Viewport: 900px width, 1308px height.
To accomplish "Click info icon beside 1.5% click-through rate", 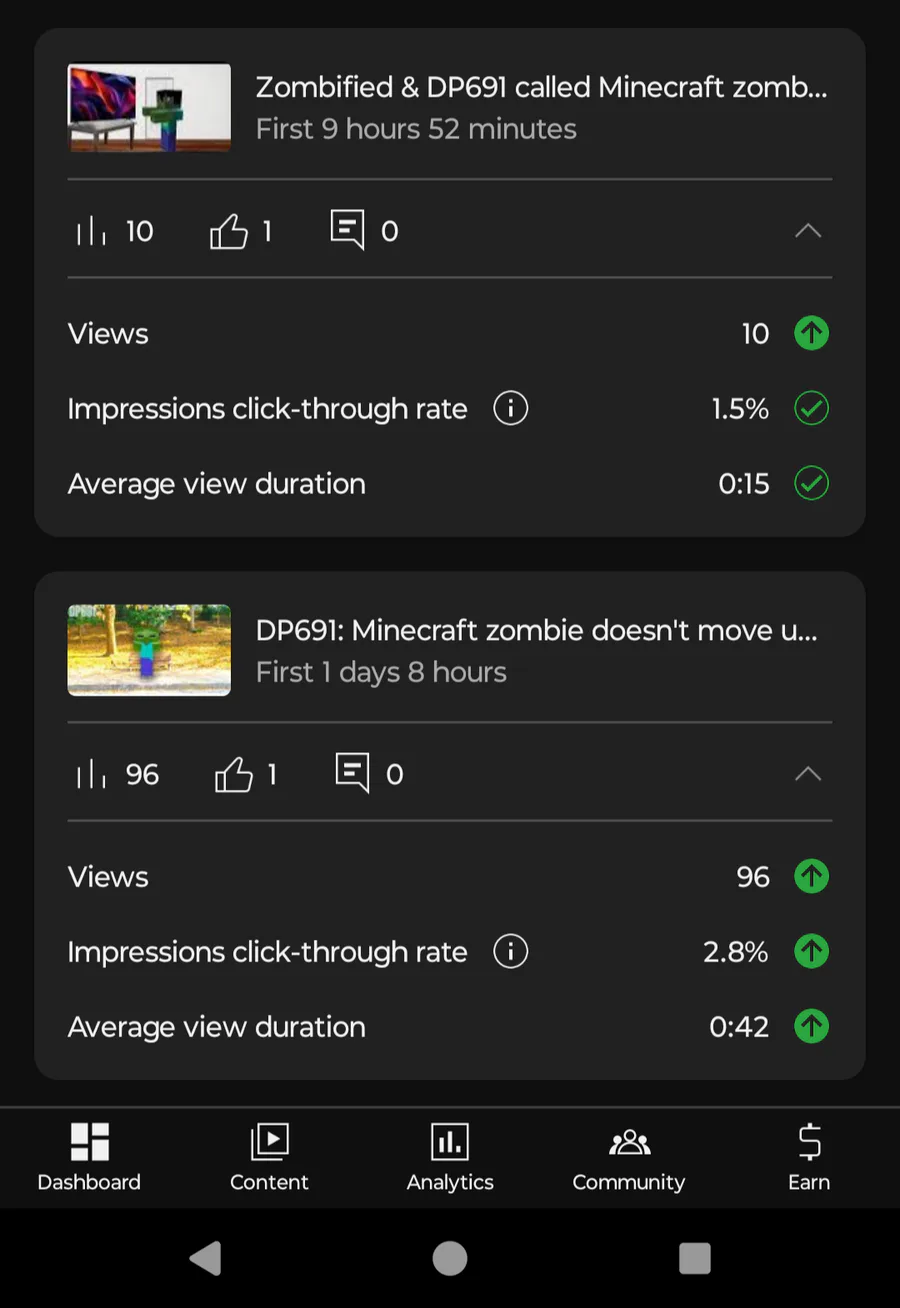I will point(511,408).
